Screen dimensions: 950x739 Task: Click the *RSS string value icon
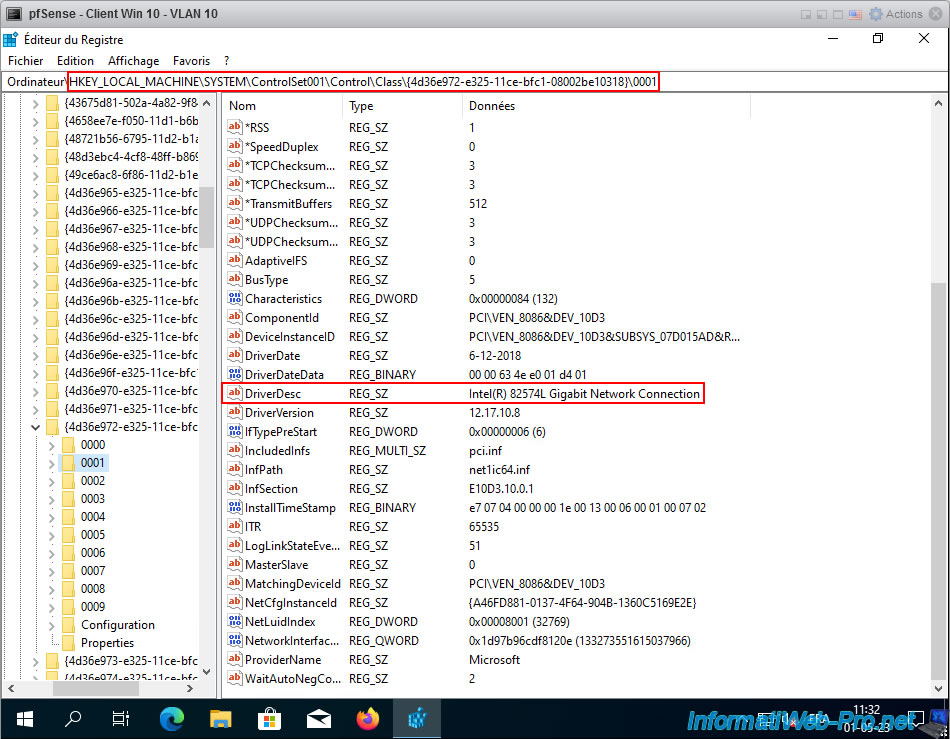coord(234,127)
